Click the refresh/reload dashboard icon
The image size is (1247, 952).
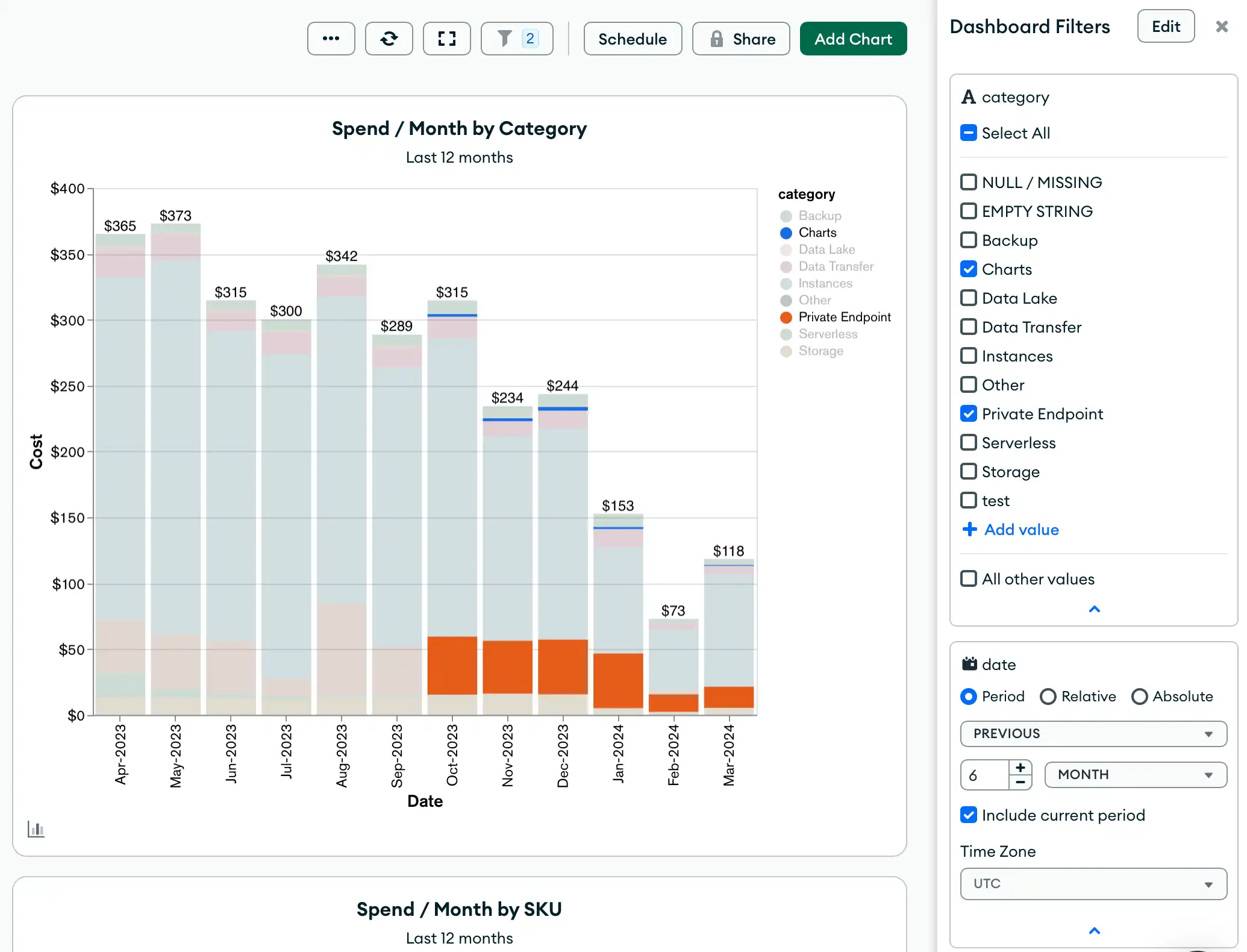point(390,39)
